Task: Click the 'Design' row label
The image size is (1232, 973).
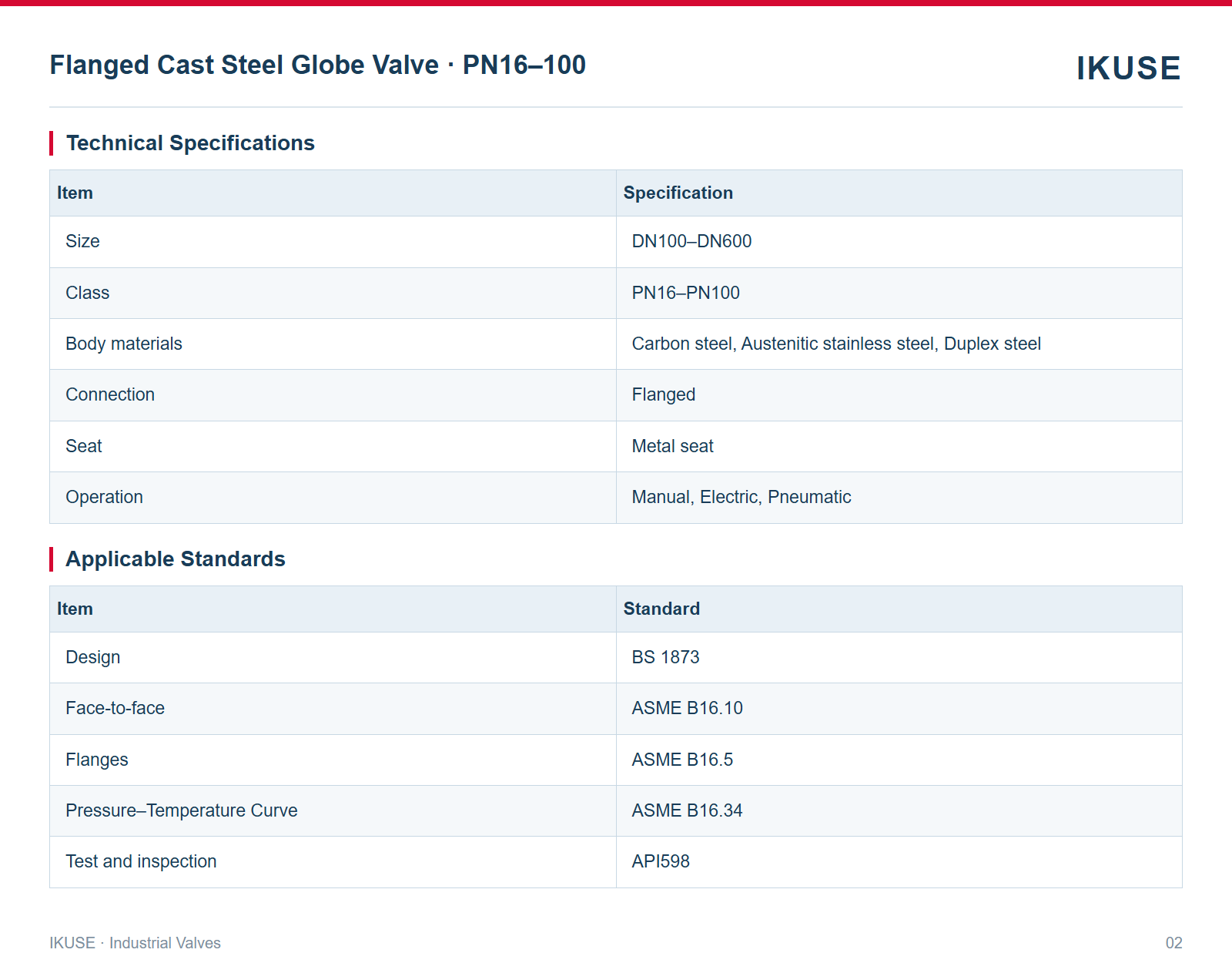Action: point(92,657)
